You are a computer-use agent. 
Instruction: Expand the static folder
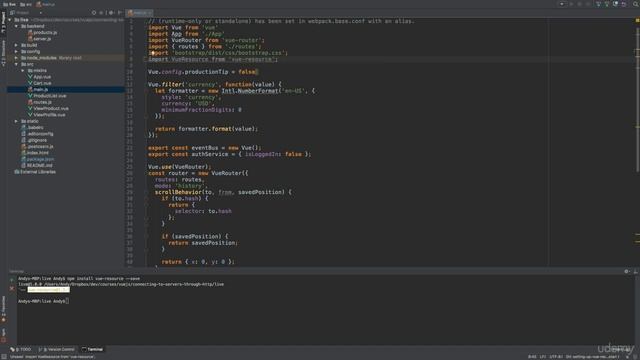[16, 121]
